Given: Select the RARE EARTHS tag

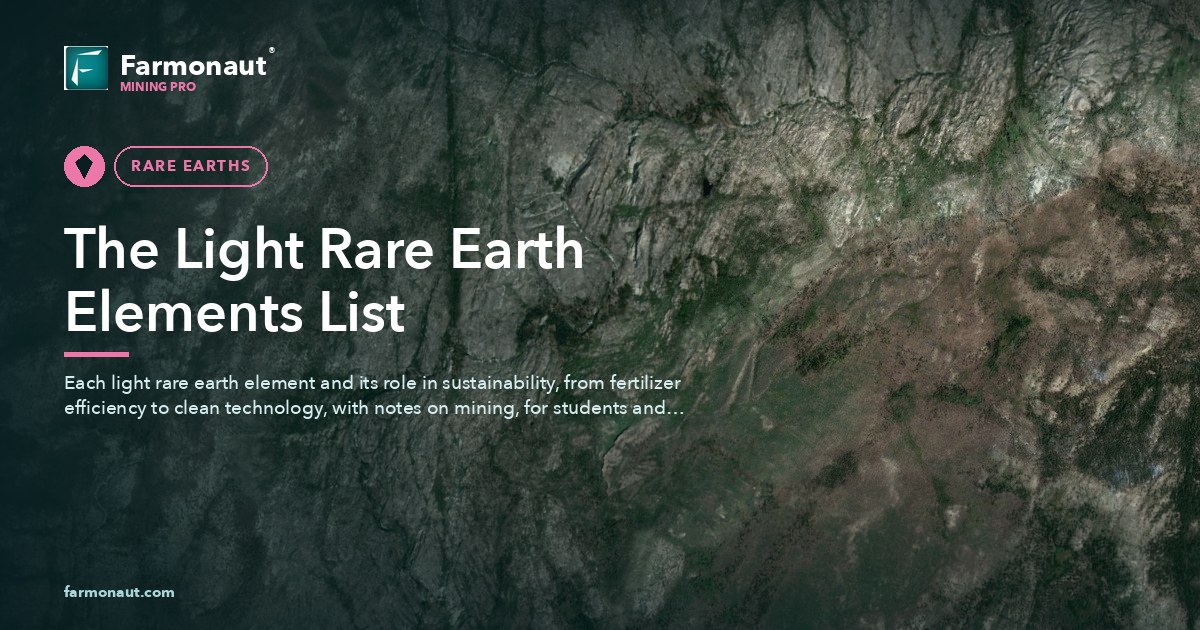Looking at the screenshot, I should coord(191,166).
